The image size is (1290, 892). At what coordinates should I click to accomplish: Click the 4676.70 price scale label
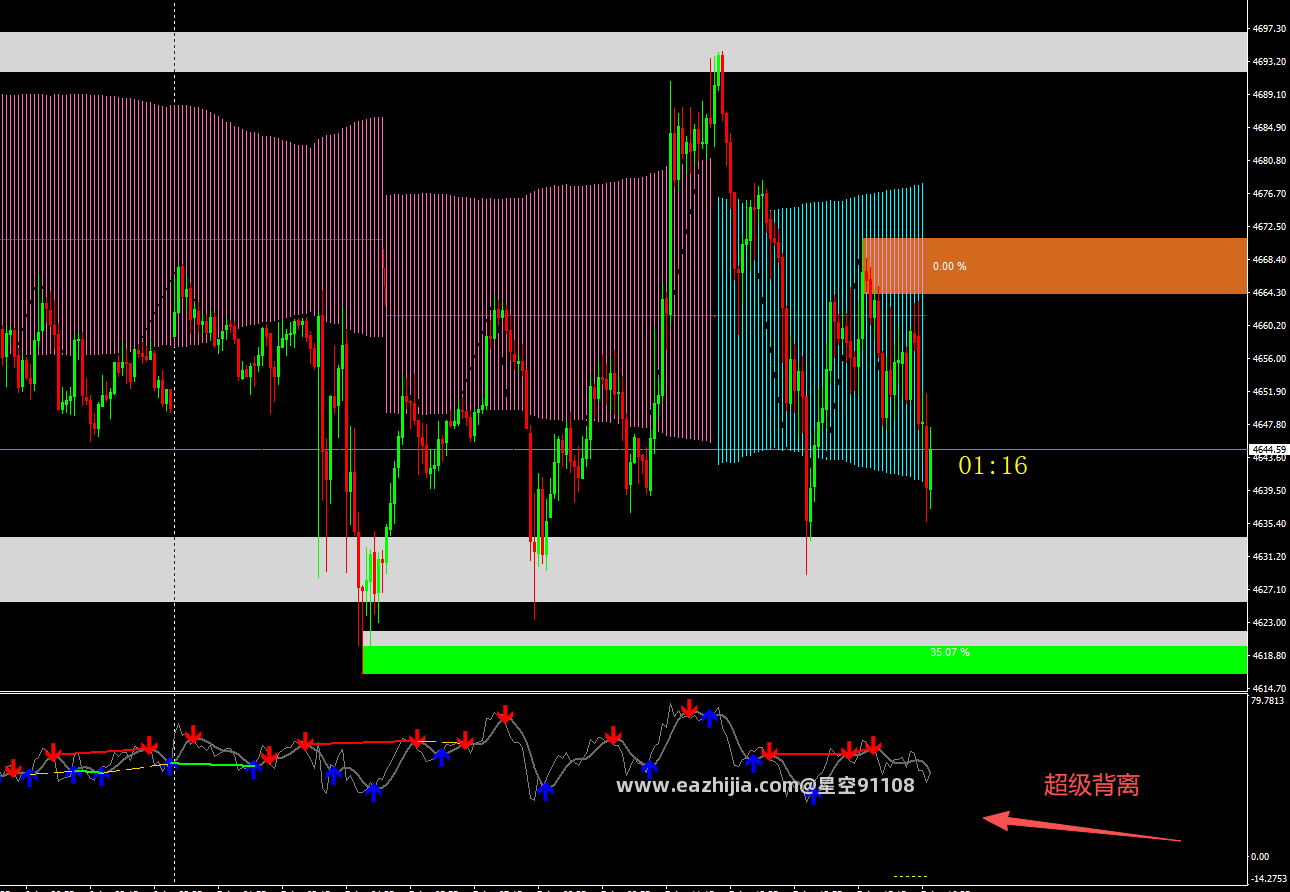coord(1268,194)
